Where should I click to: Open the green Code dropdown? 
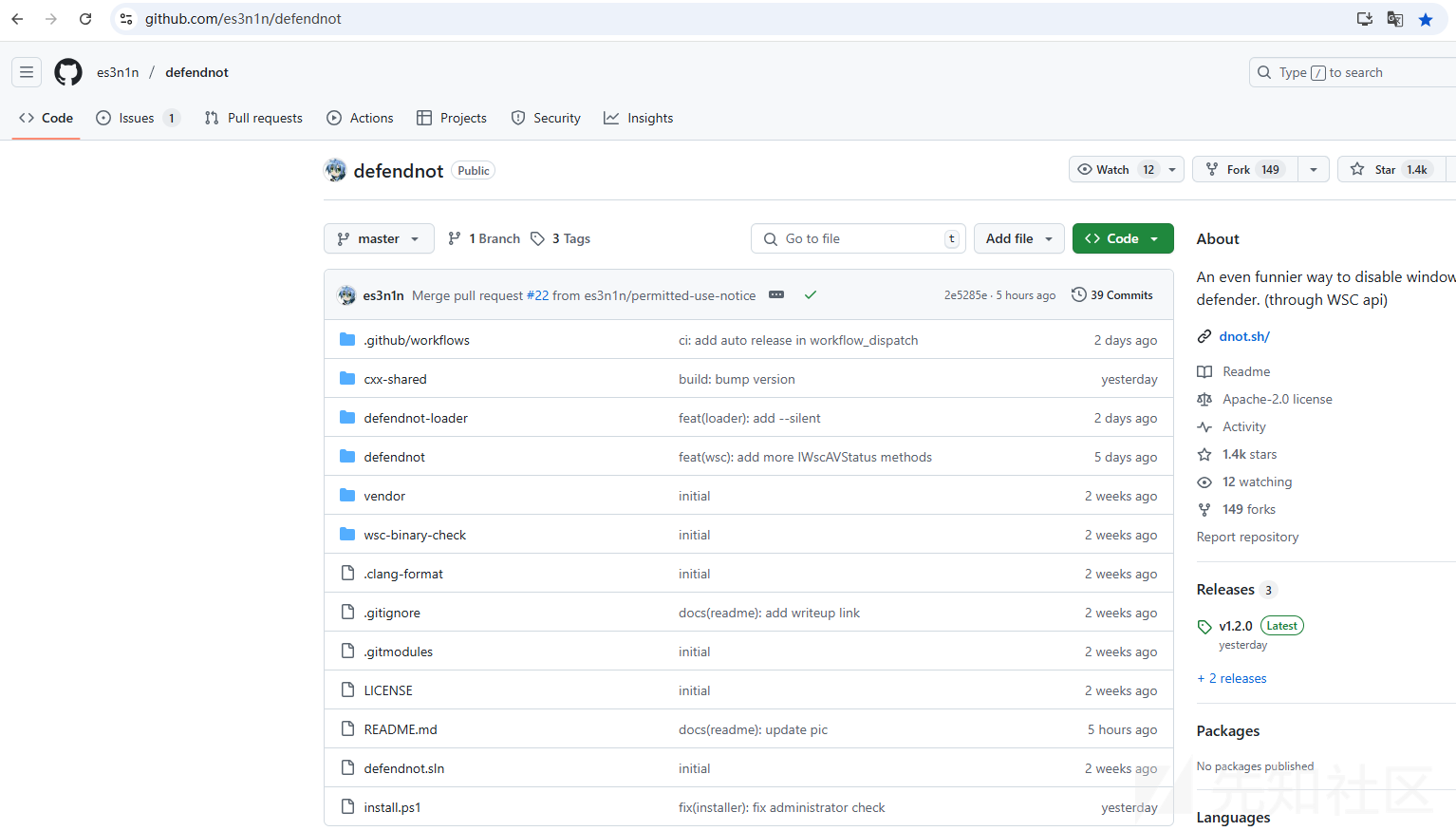[1123, 238]
